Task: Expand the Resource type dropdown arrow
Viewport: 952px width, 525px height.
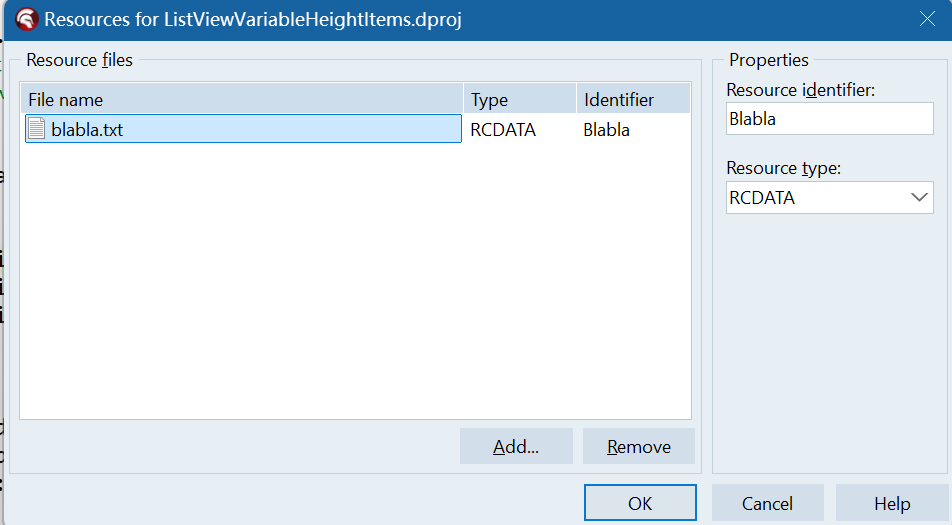Action: [x=920, y=197]
